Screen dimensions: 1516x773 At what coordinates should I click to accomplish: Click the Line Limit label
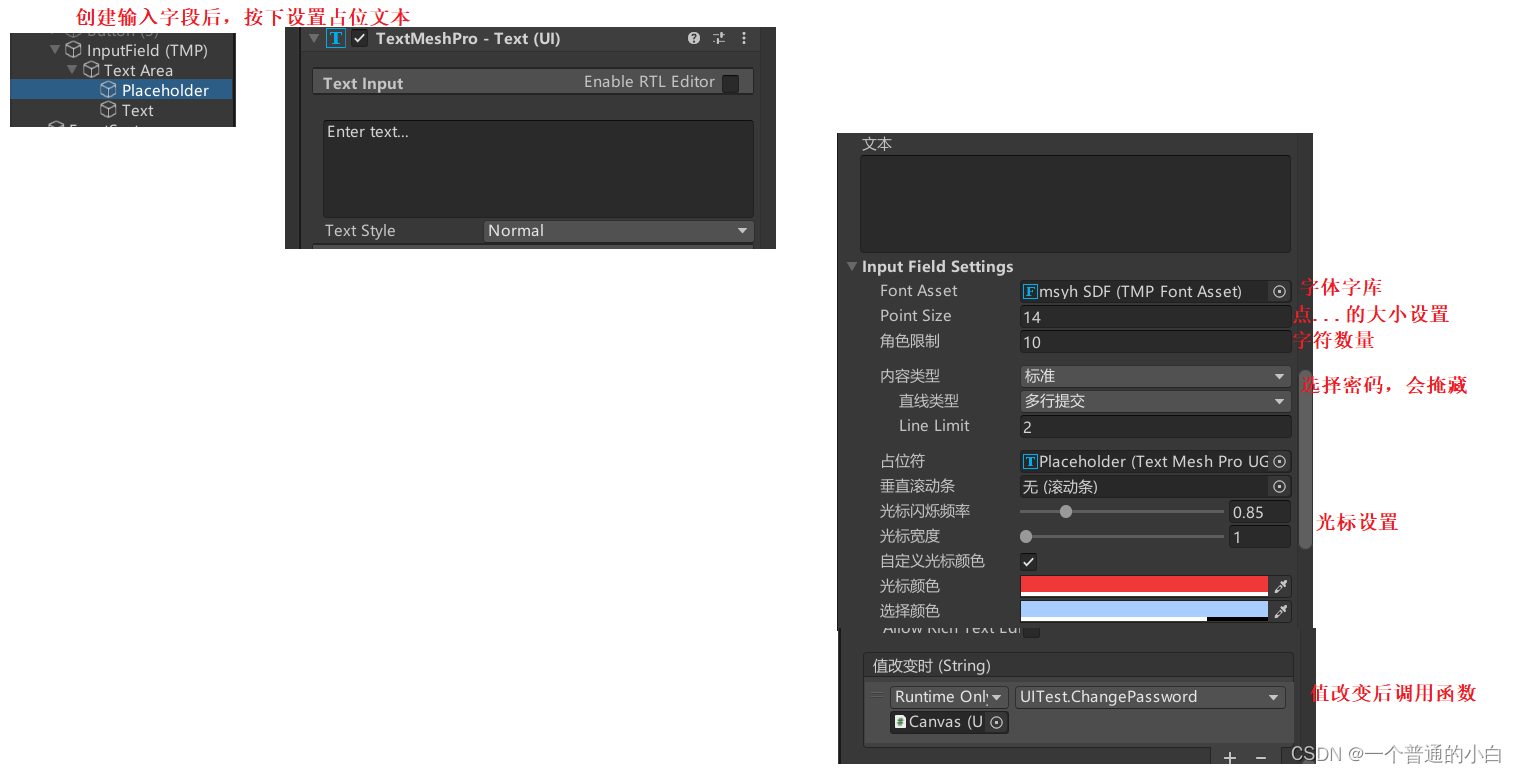[x=934, y=426]
